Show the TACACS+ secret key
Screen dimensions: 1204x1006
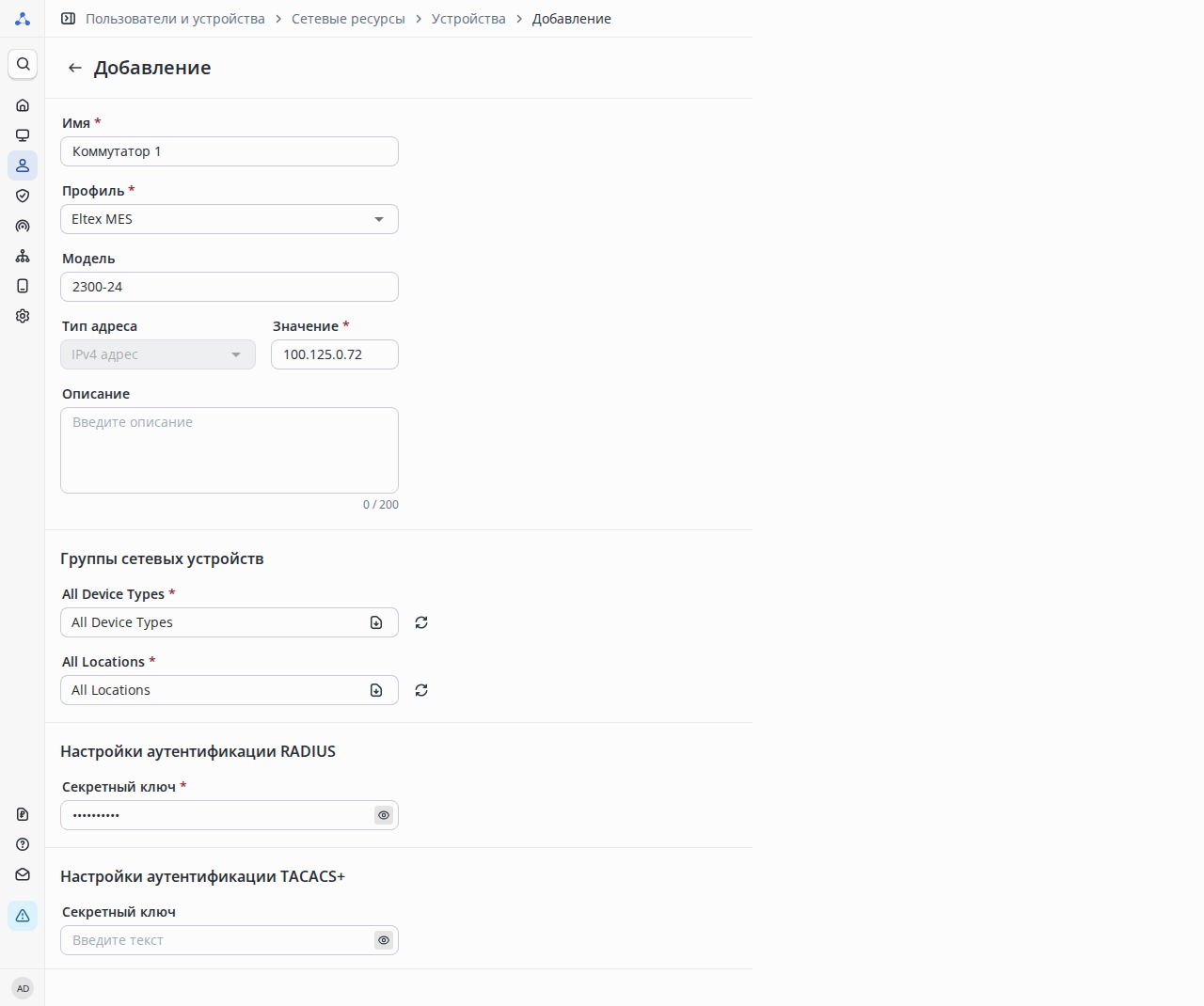coord(384,940)
